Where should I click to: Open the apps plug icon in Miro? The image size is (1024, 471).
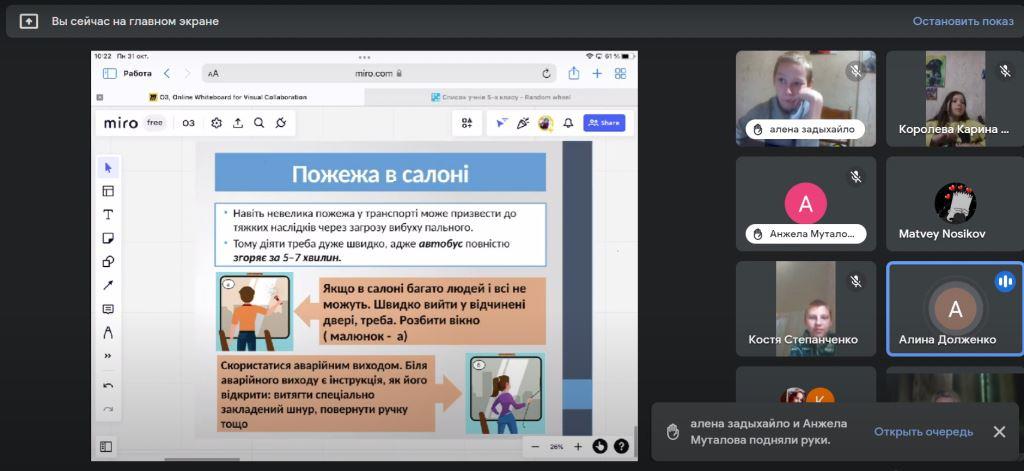(x=281, y=123)
